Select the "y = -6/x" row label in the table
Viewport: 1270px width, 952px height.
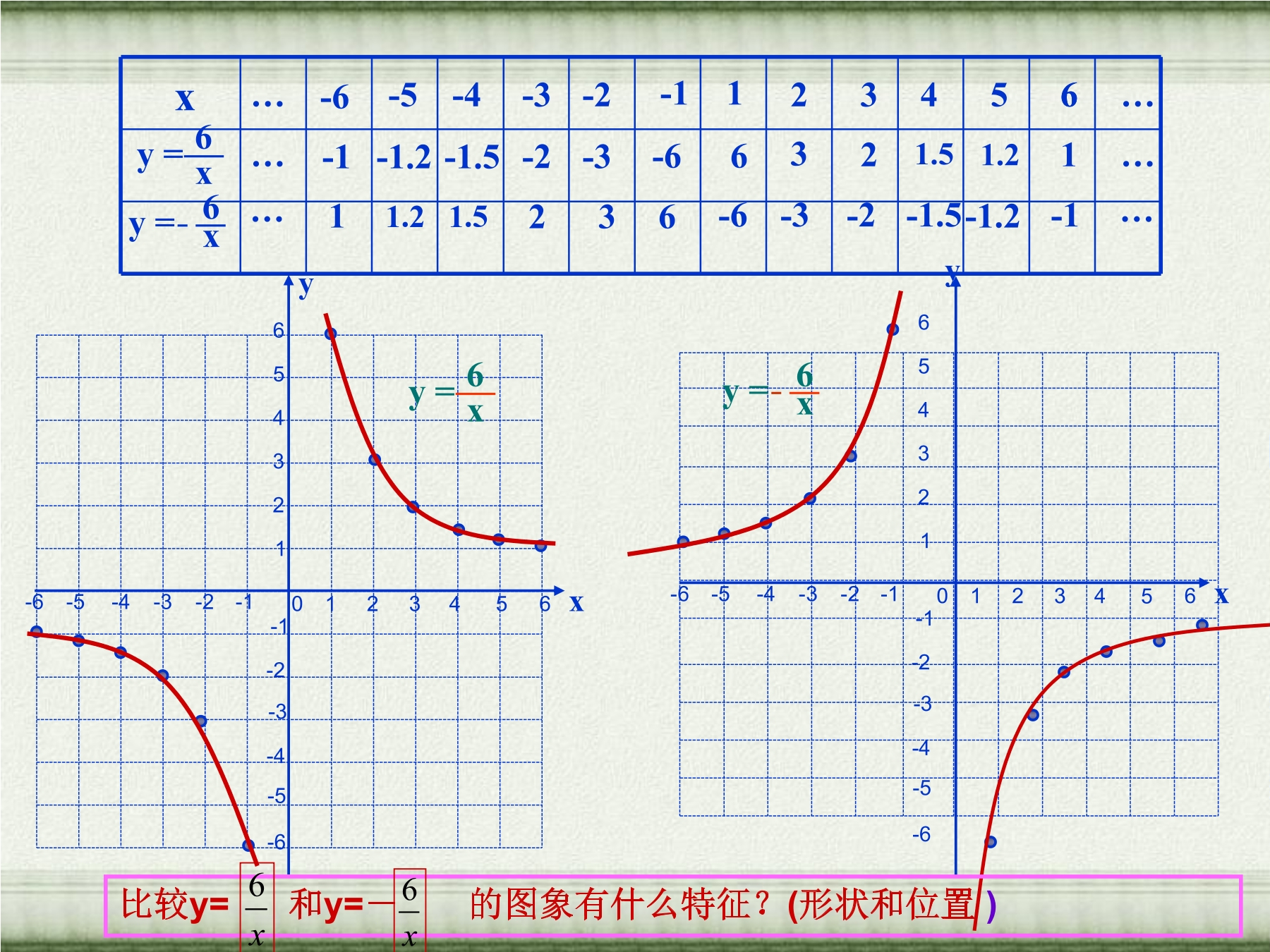coord(177,221)
